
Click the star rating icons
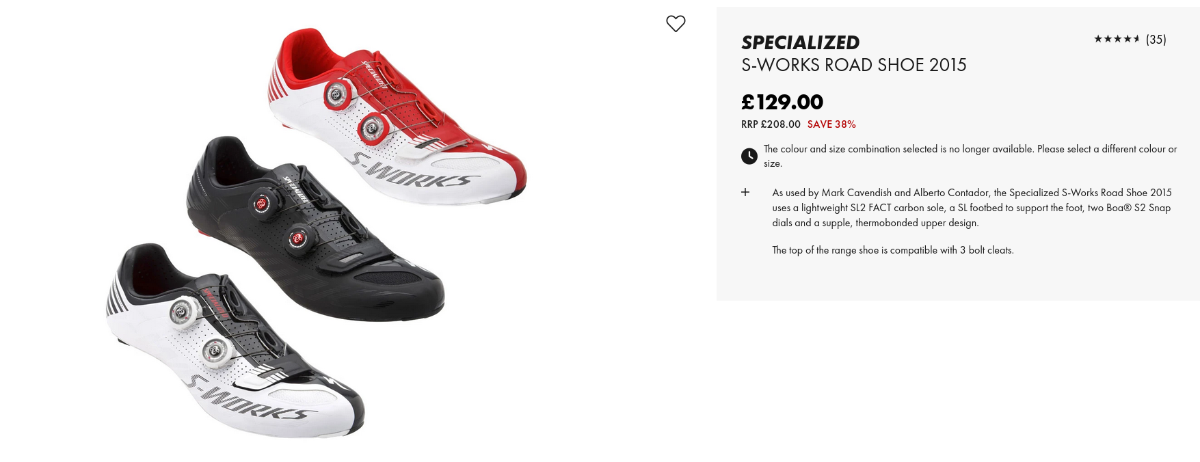point(1117,40)
